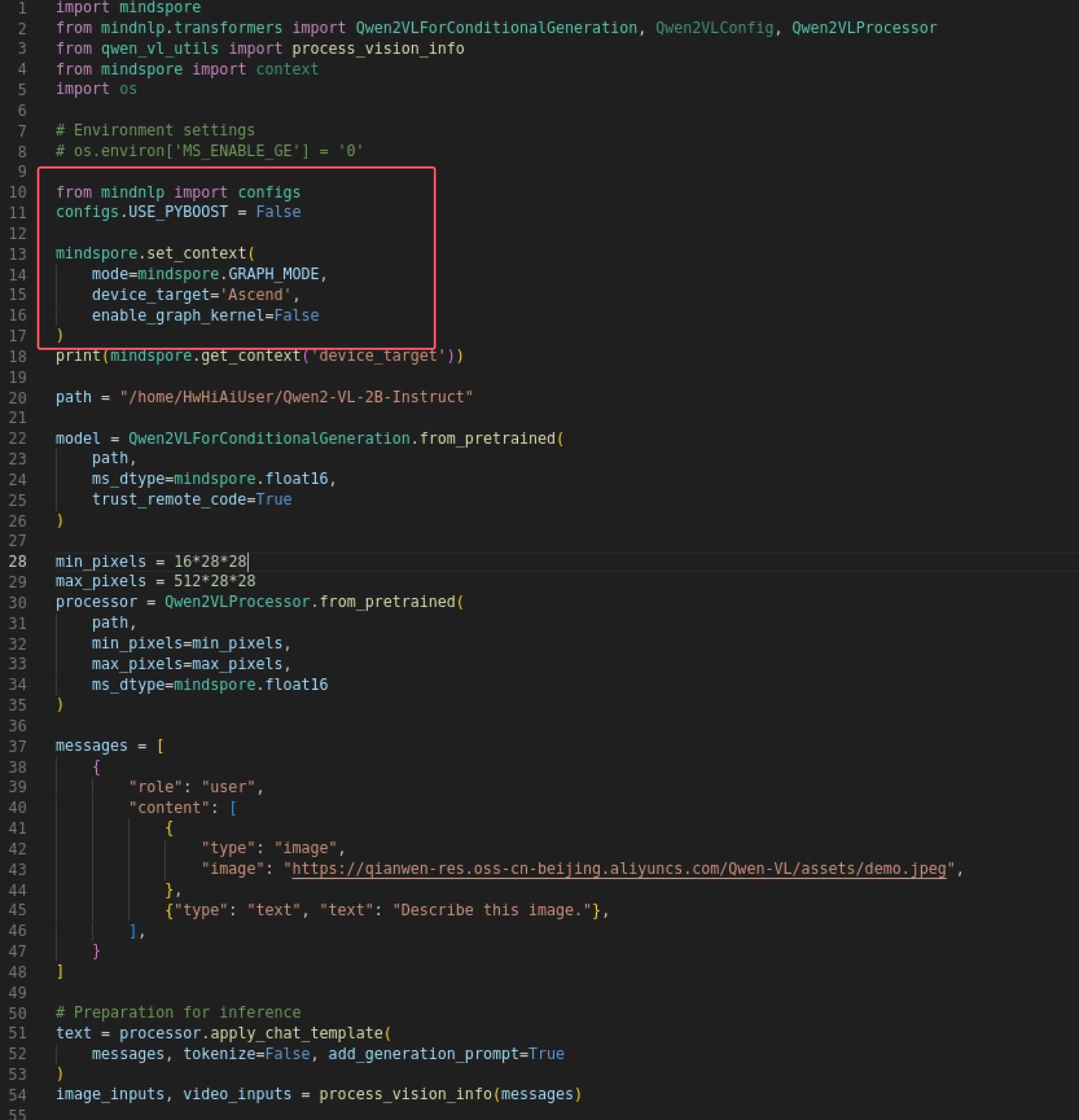Click the 'Ascend' device target string
The image size is (1079, 1120).
pyautogui.click(x=256, y=295)
